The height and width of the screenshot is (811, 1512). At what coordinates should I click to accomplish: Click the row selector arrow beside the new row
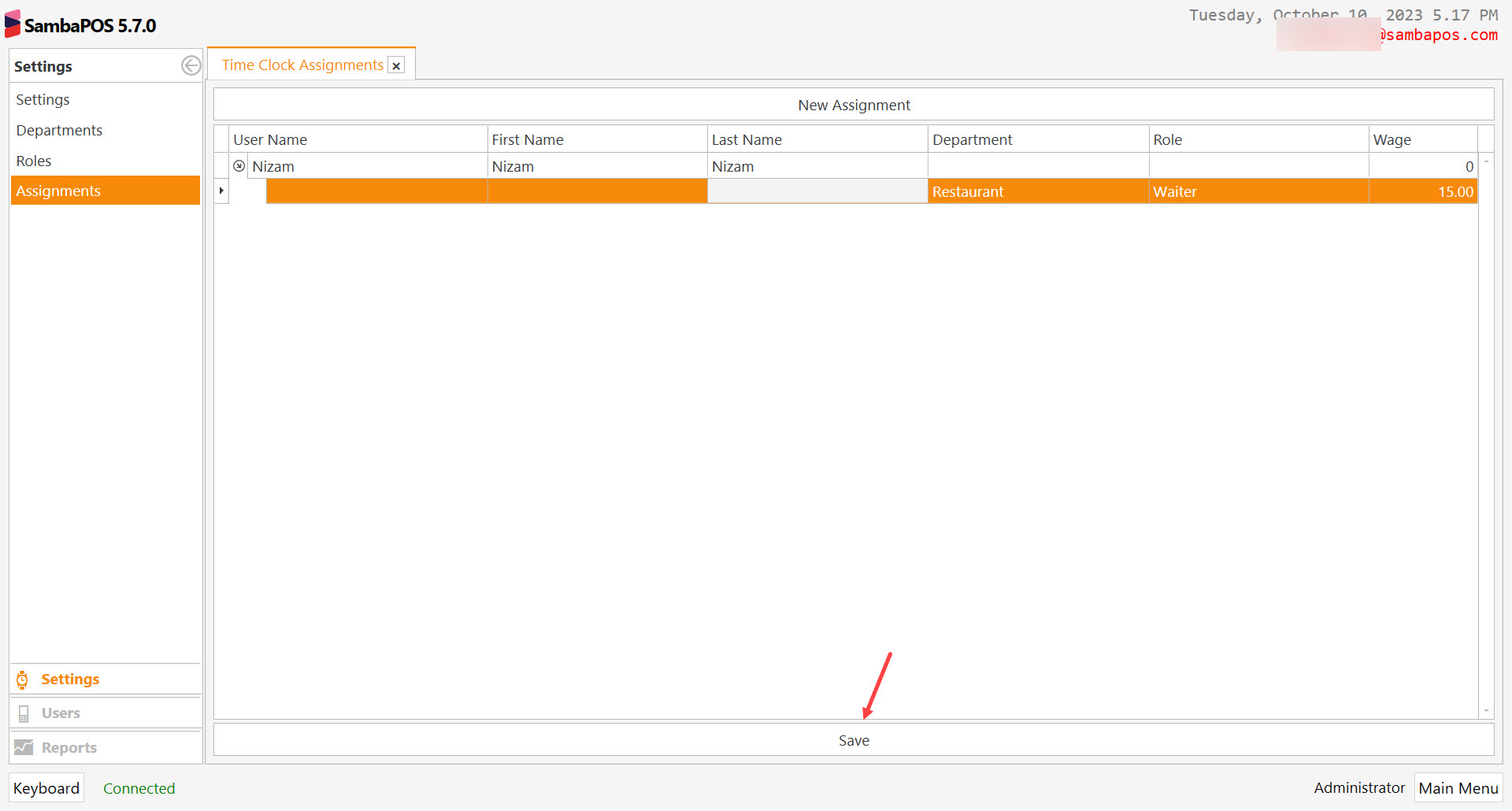click(x=220, y=191)
